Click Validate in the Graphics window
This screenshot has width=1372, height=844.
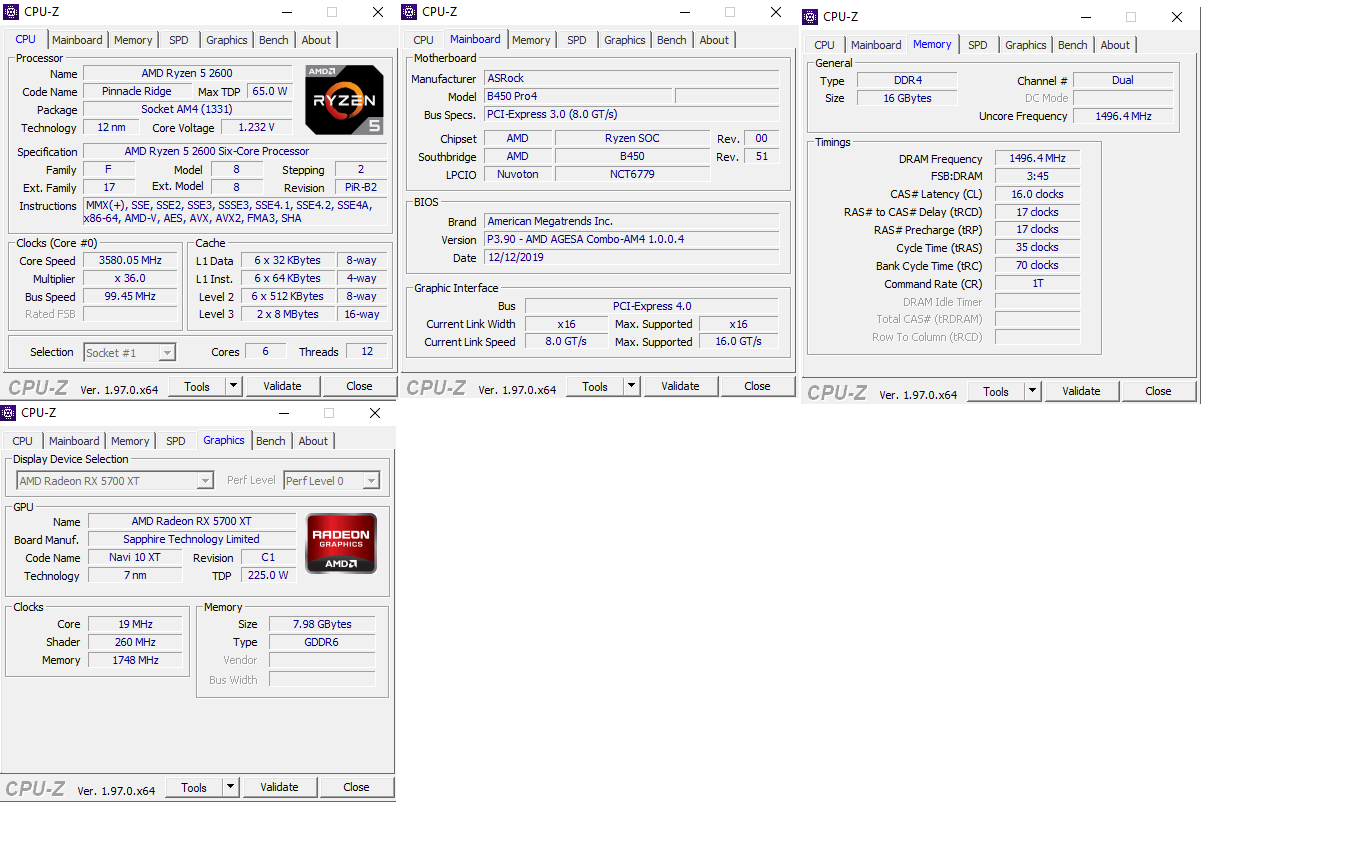click(x=279, y=787)
